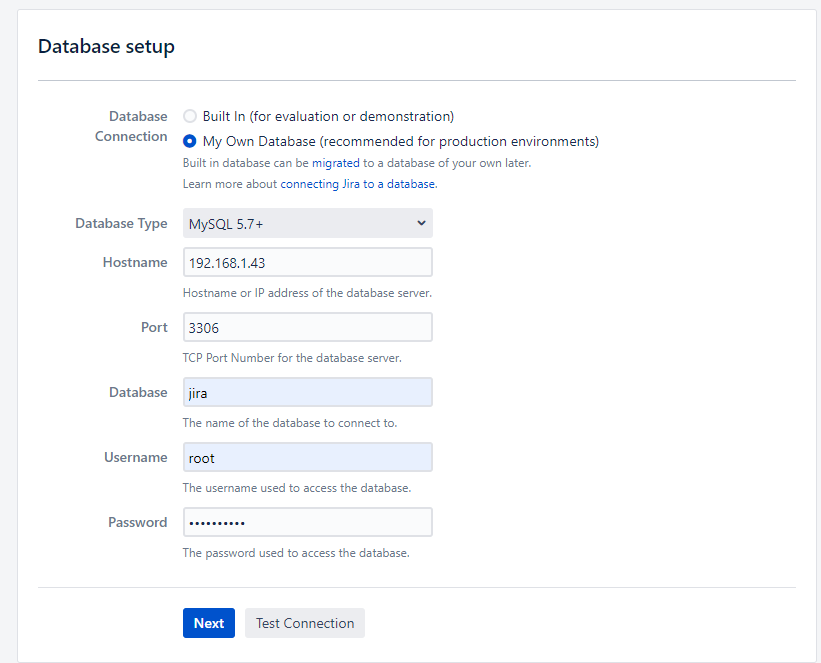Open the Database Type dropdown
Screen dimensions: 821x663
307,223
